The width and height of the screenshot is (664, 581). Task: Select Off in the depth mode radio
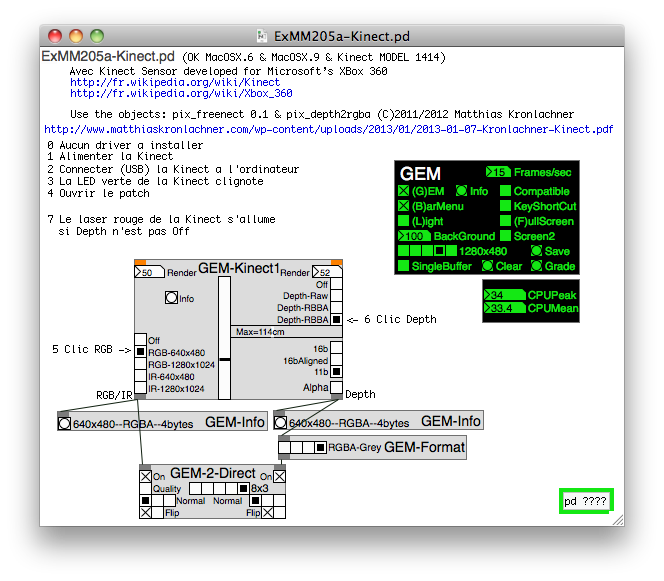click(336, 284)
